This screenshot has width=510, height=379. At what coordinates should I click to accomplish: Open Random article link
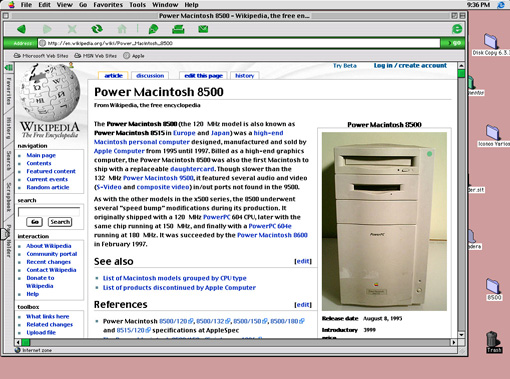48,187
